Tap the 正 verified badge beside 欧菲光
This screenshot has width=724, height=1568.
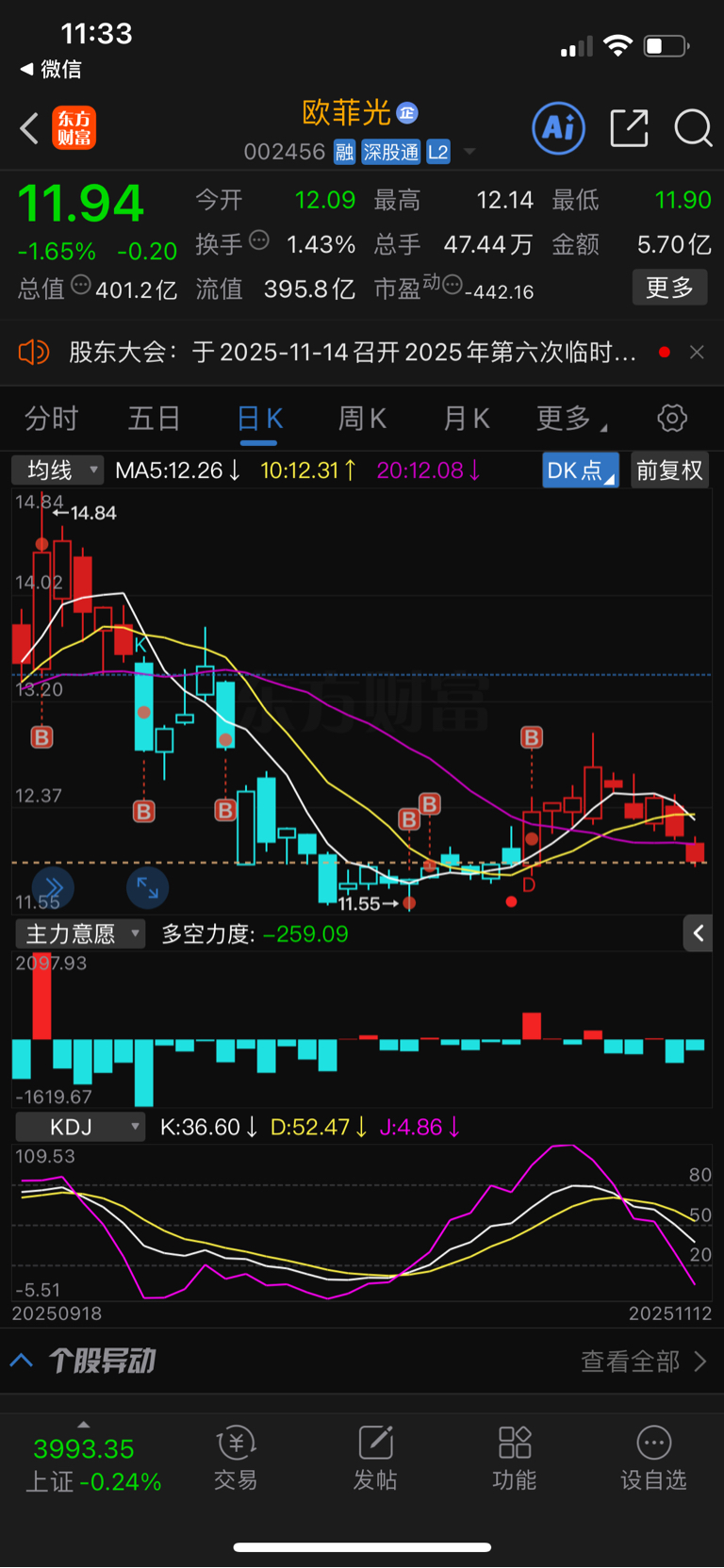point(406,113)
